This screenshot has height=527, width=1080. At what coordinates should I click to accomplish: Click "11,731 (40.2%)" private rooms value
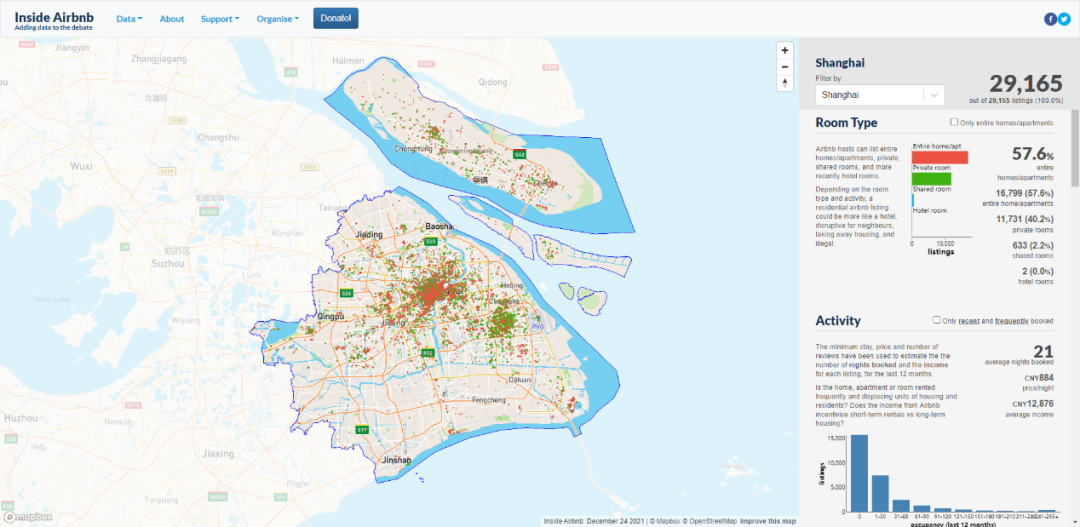click(1025, 220)
